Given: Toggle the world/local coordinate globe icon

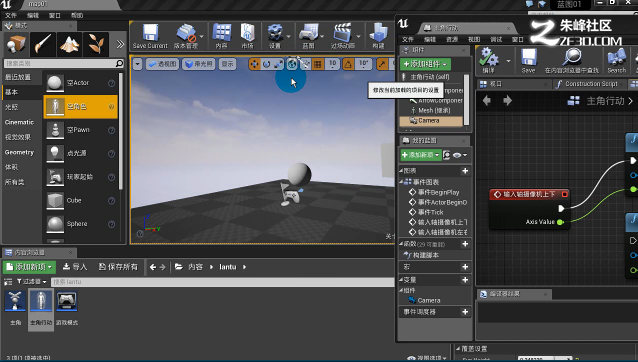Looking at the screenshot, I should coord(292,64).
